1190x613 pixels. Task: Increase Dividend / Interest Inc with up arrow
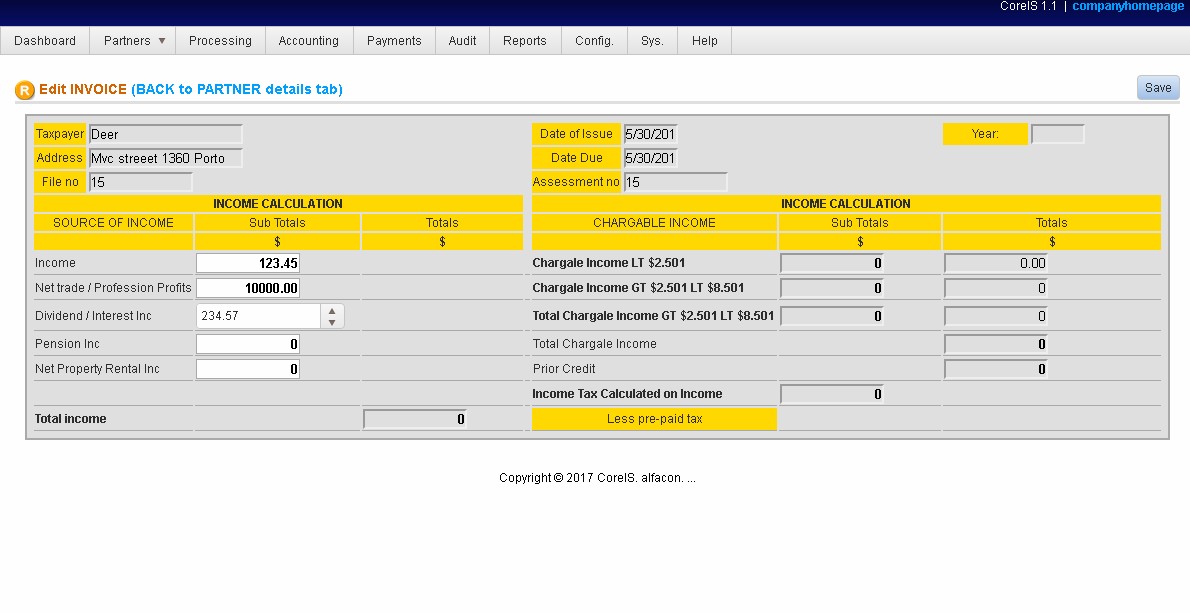click(332, 311)
